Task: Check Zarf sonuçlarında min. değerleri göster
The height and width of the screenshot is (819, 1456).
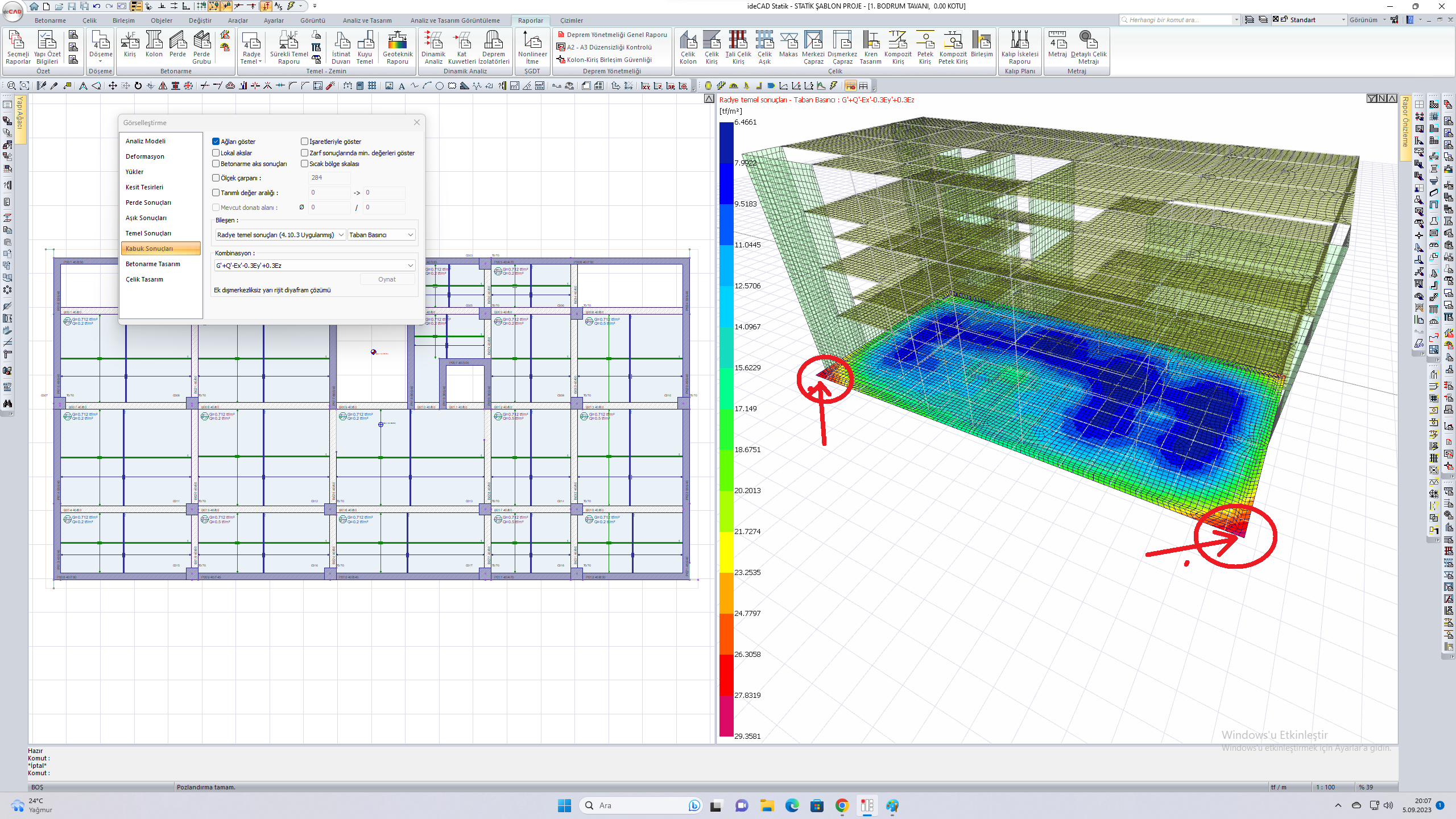Action: point(305,153)
